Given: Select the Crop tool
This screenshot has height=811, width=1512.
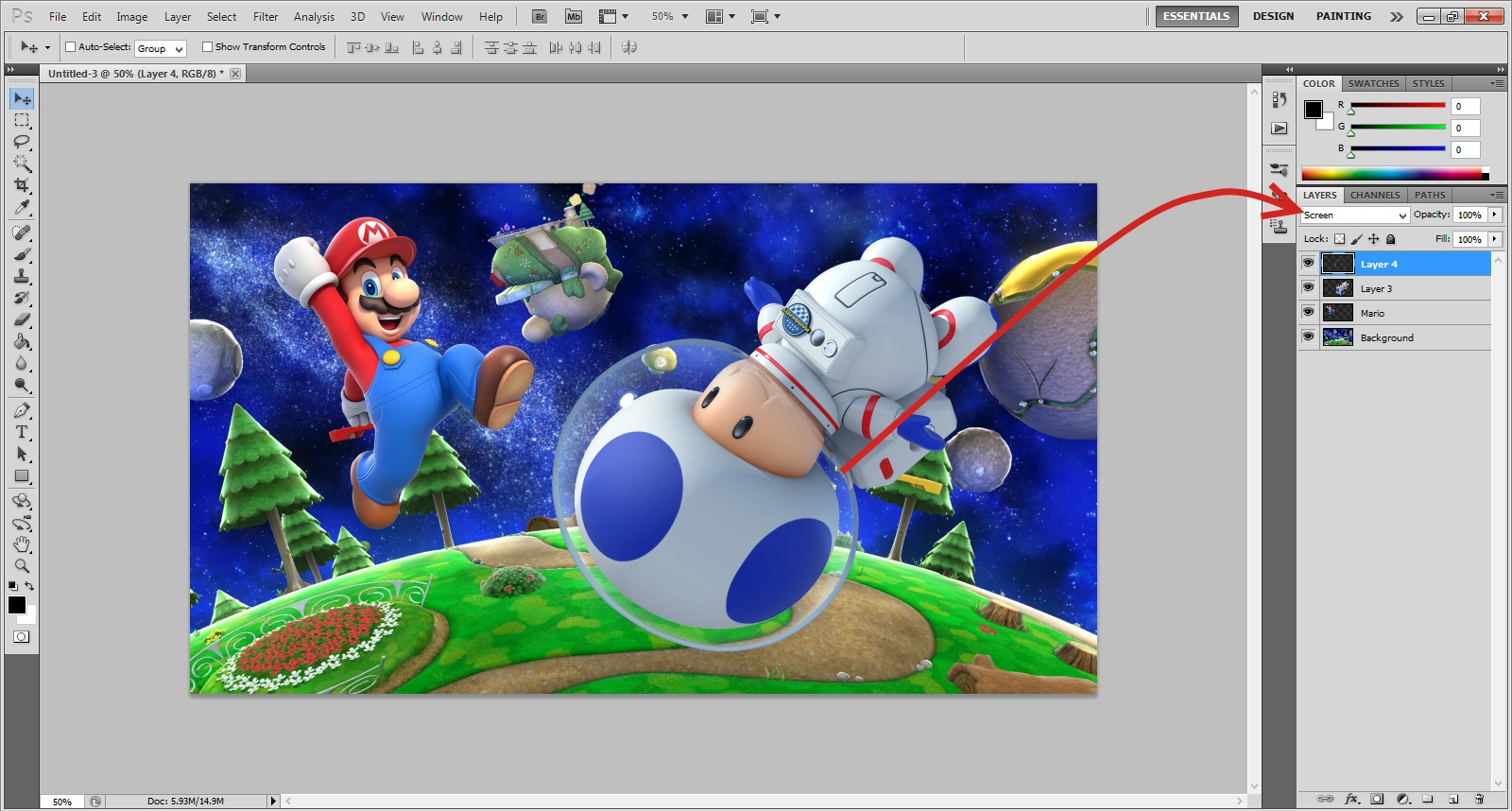Looking at the screenshot, I should (22, 185).
